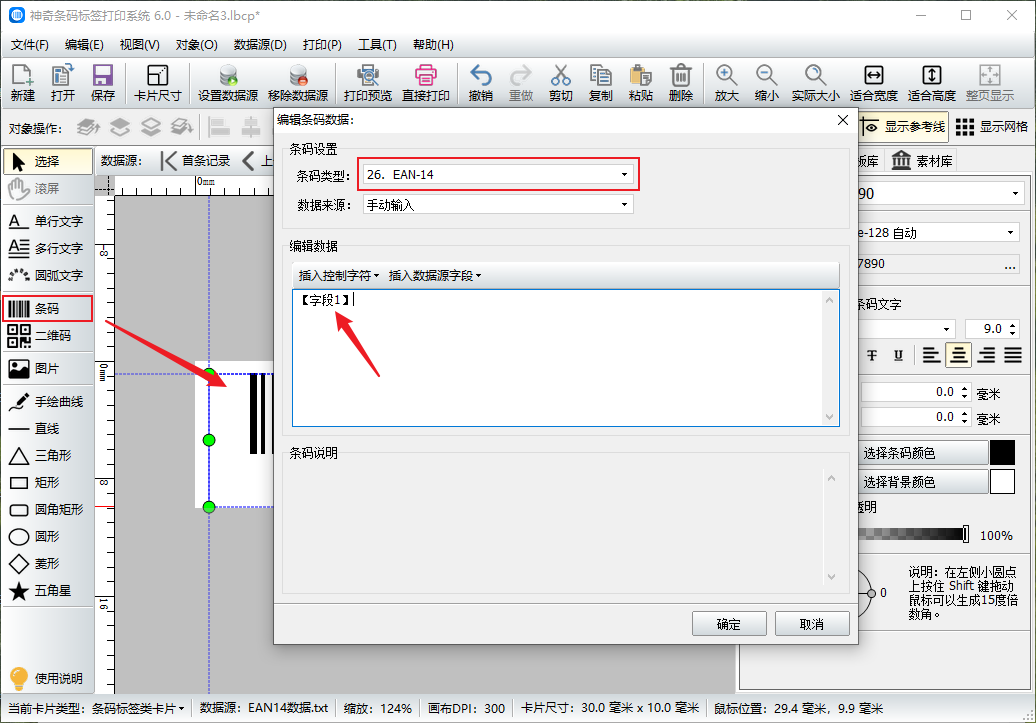Screen dimensions: 1036x723
Task: Toggle 显示网格 grid display
Action: (x=992, y=127)
